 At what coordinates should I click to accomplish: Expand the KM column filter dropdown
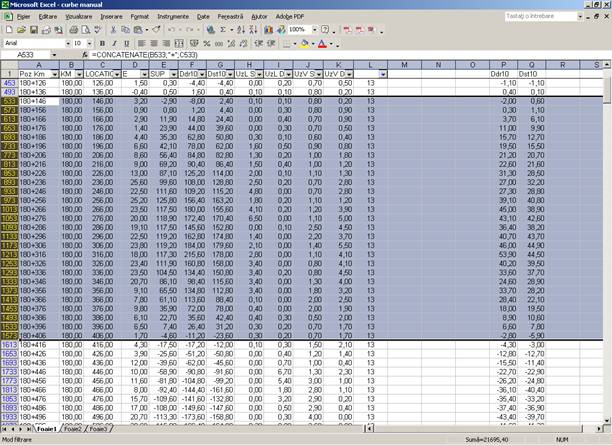(79, 74)
